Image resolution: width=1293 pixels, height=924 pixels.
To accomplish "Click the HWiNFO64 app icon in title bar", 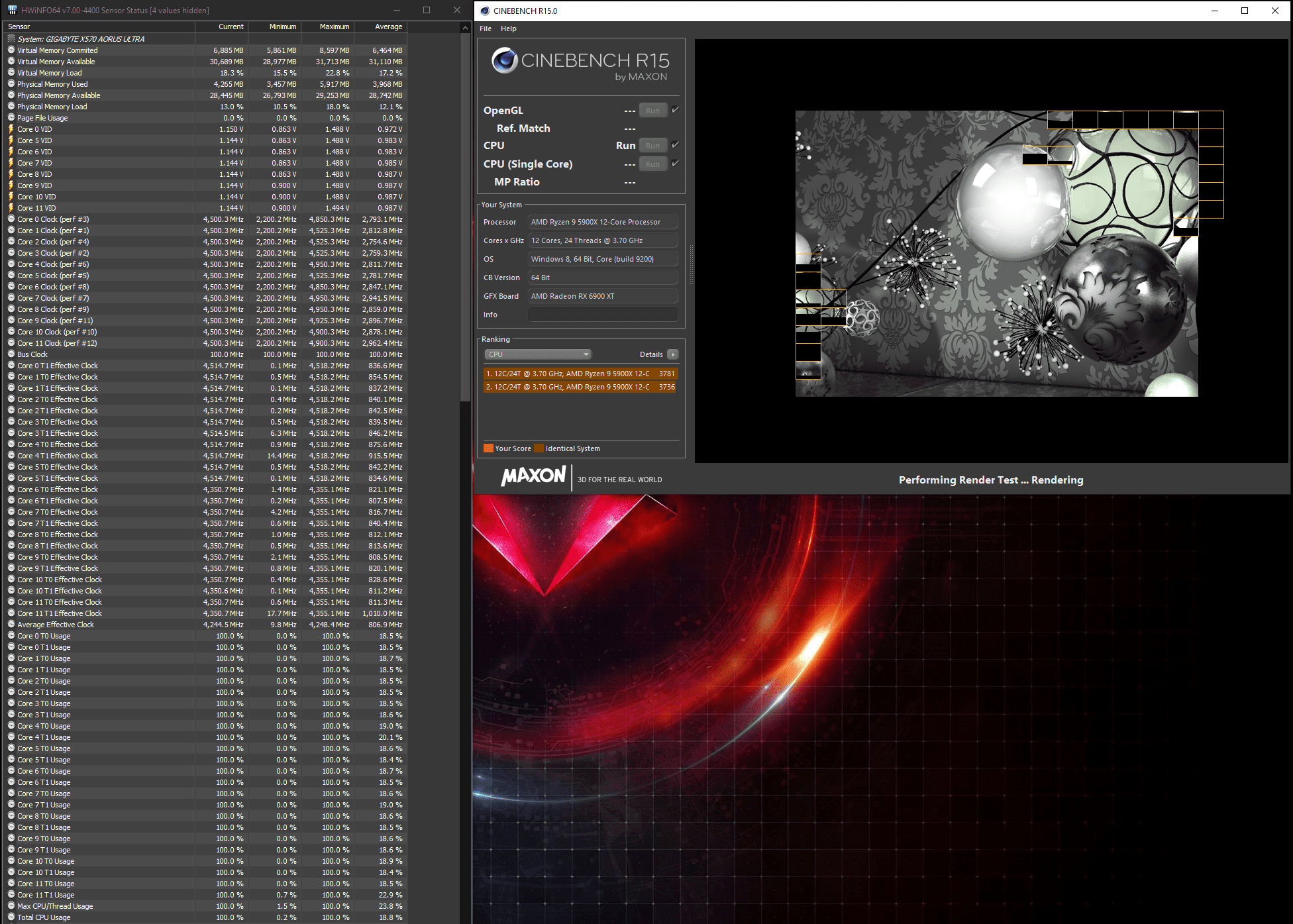I will tap(11, 10).
